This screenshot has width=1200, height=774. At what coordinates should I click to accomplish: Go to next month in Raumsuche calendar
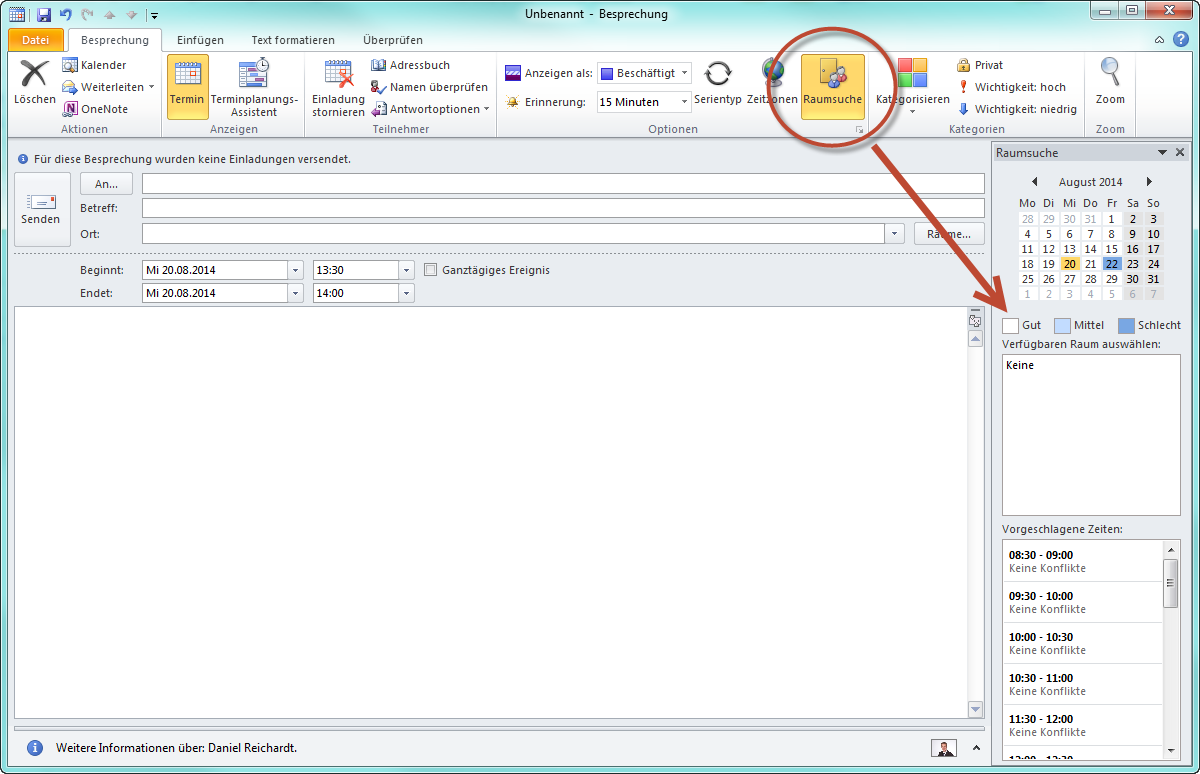click(1149, 182)
